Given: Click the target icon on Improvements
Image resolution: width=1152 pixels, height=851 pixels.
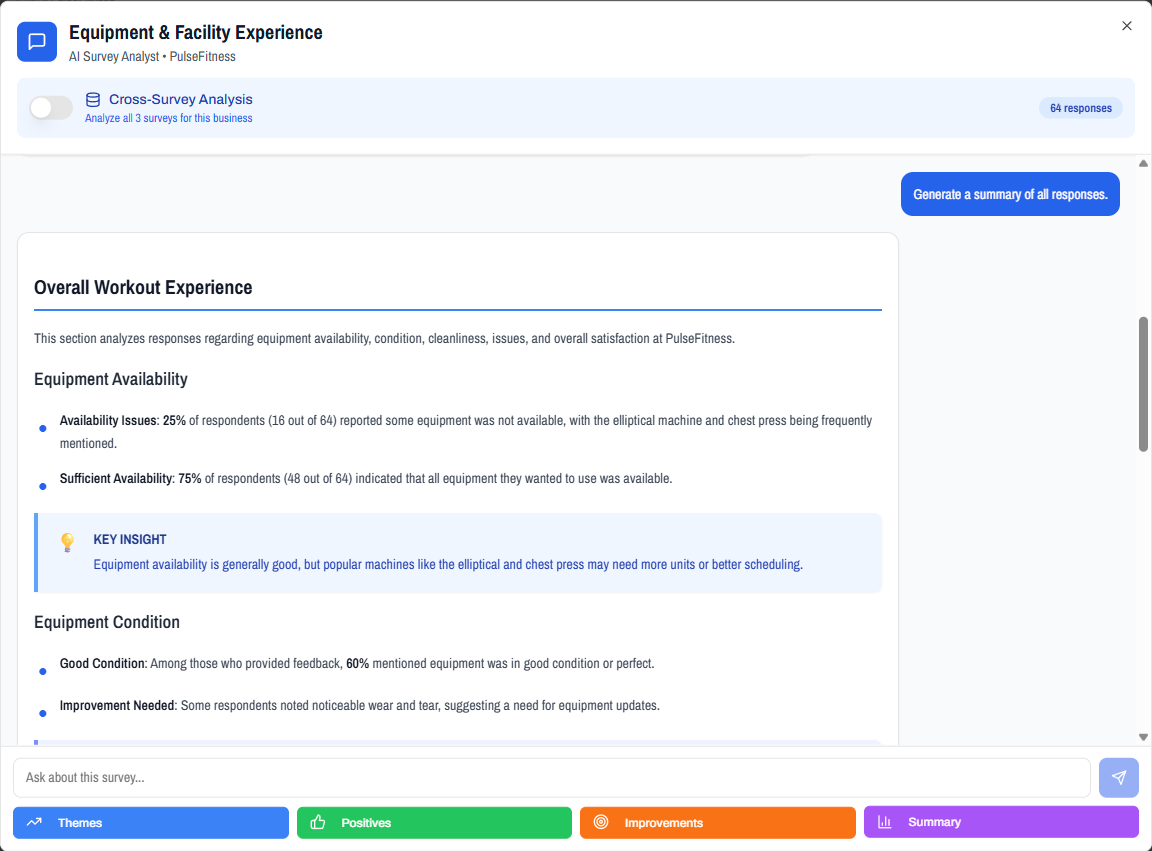Looking at the screenshot, I should tap(601, 822).
